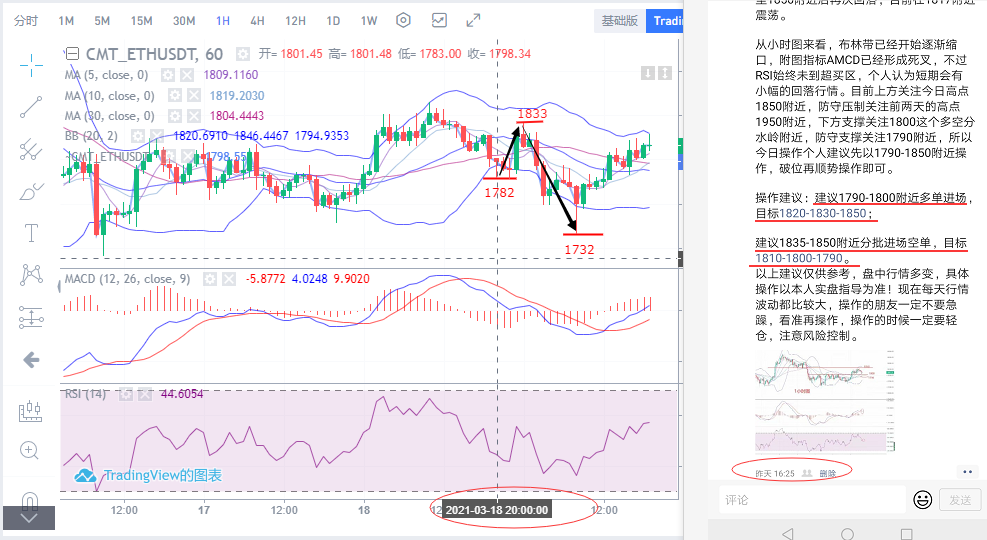Click the back arrow in left toolbar
This screenshot has width=987, height=540.
point(31,360)
